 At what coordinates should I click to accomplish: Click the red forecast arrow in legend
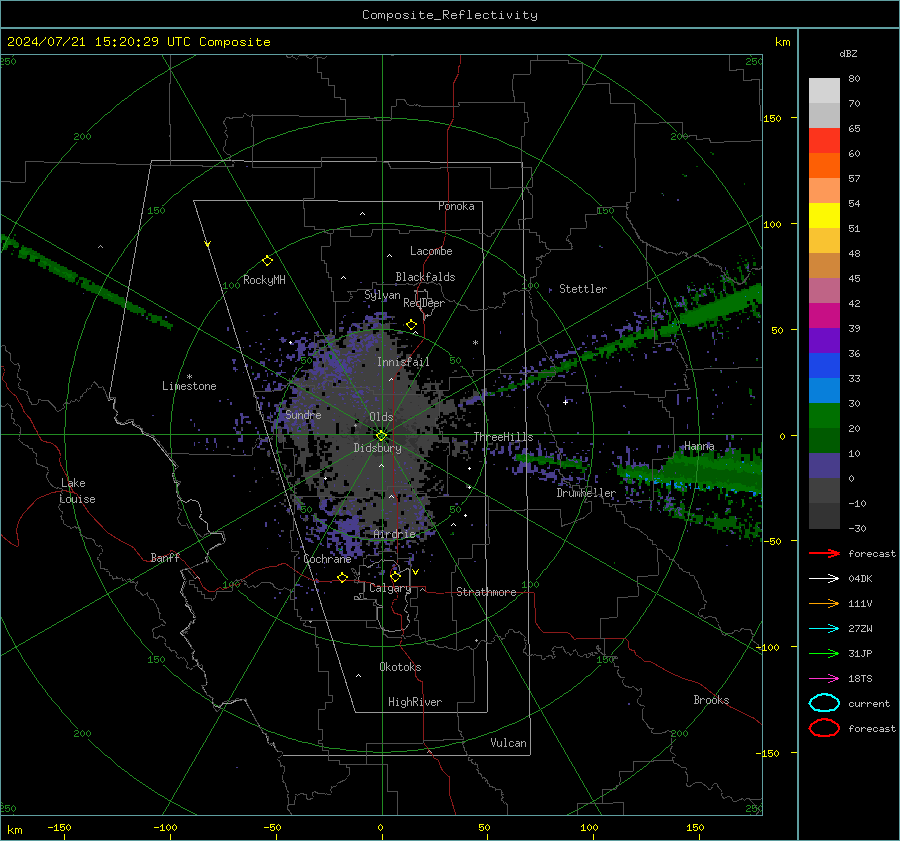point(824,553)
